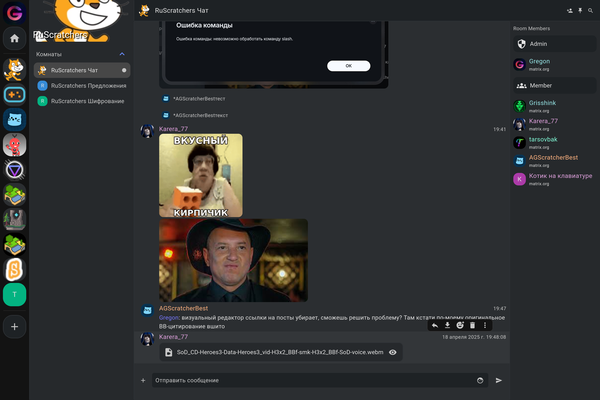
Task: Click the invite user icon in header
Action: click(x=569, y=9)
